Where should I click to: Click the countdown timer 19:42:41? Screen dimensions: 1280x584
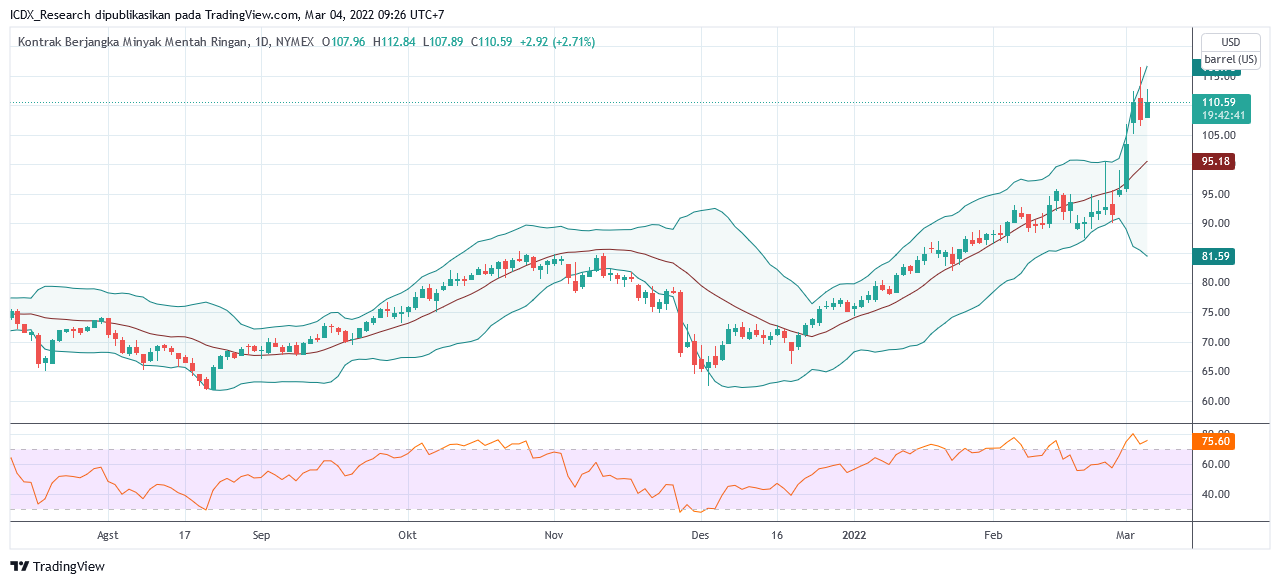tap(1223, 115)
